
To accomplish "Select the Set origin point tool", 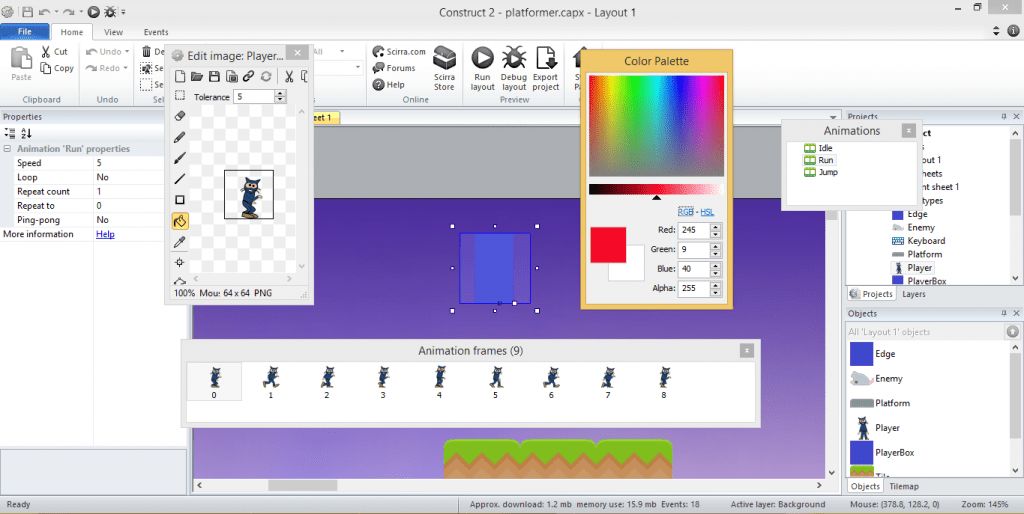I will pos(180,263).
